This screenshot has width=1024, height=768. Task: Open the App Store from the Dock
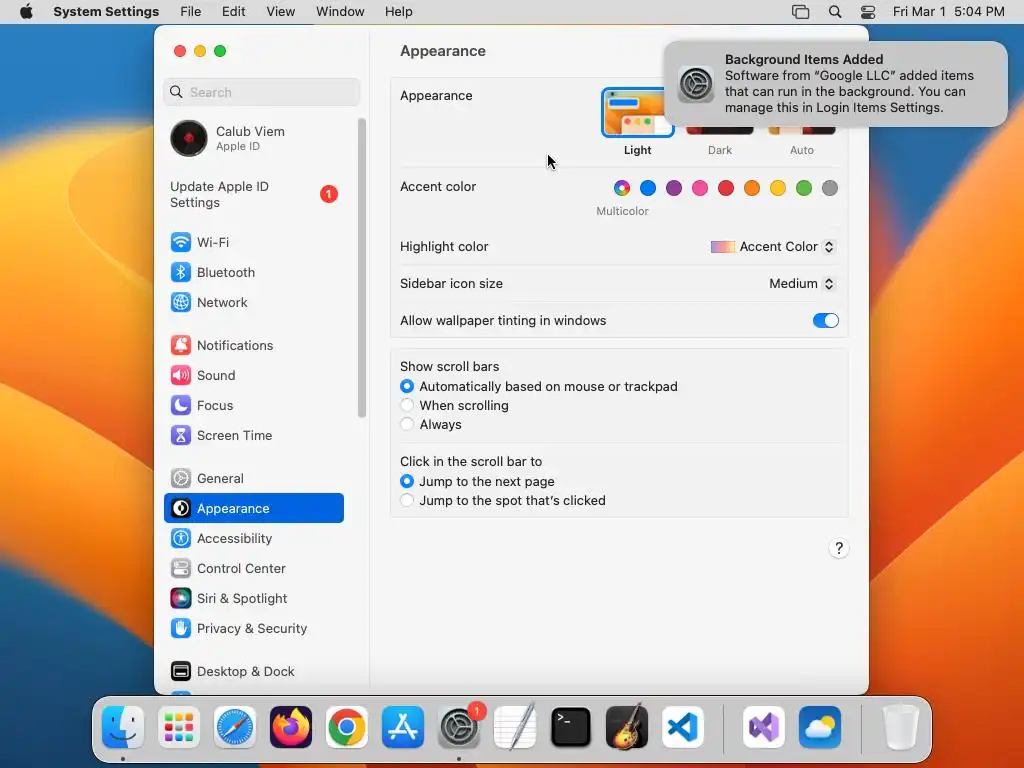click(403, 727)
